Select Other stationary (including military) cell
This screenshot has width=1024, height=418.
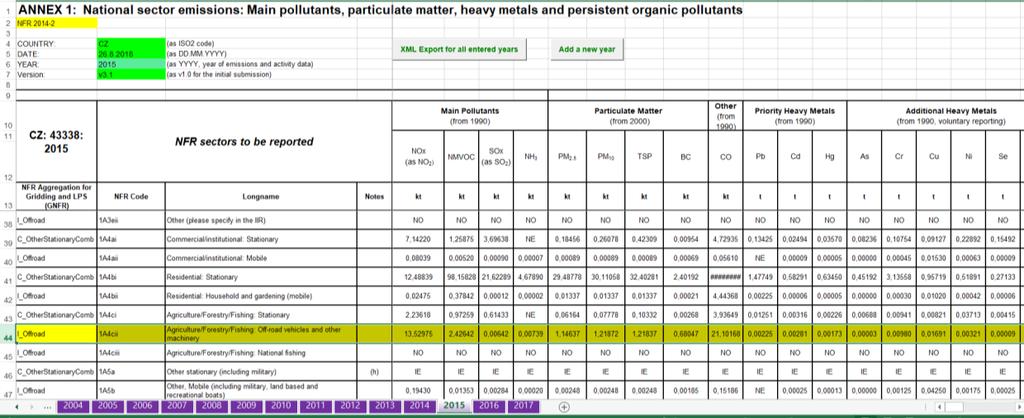click(261, 372)
